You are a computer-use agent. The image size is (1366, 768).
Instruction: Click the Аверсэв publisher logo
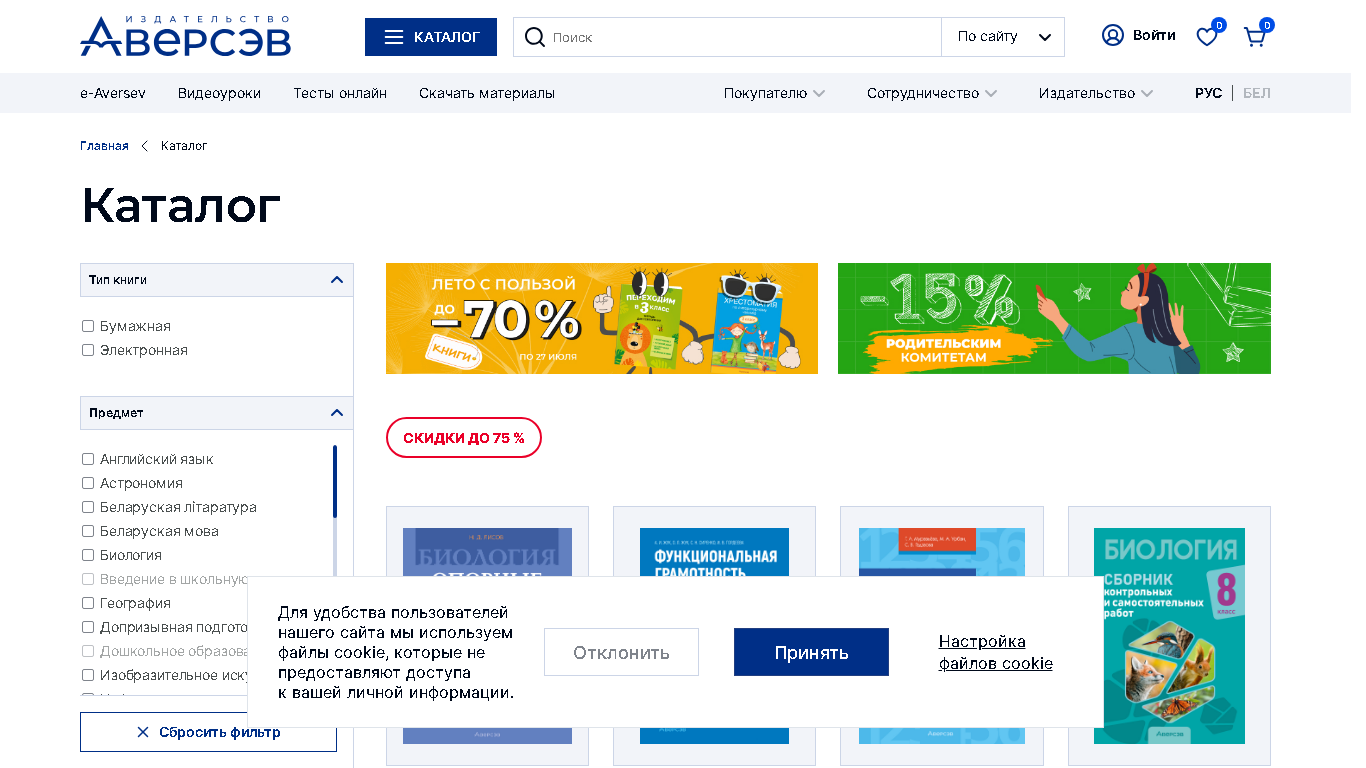pos(185,36)
